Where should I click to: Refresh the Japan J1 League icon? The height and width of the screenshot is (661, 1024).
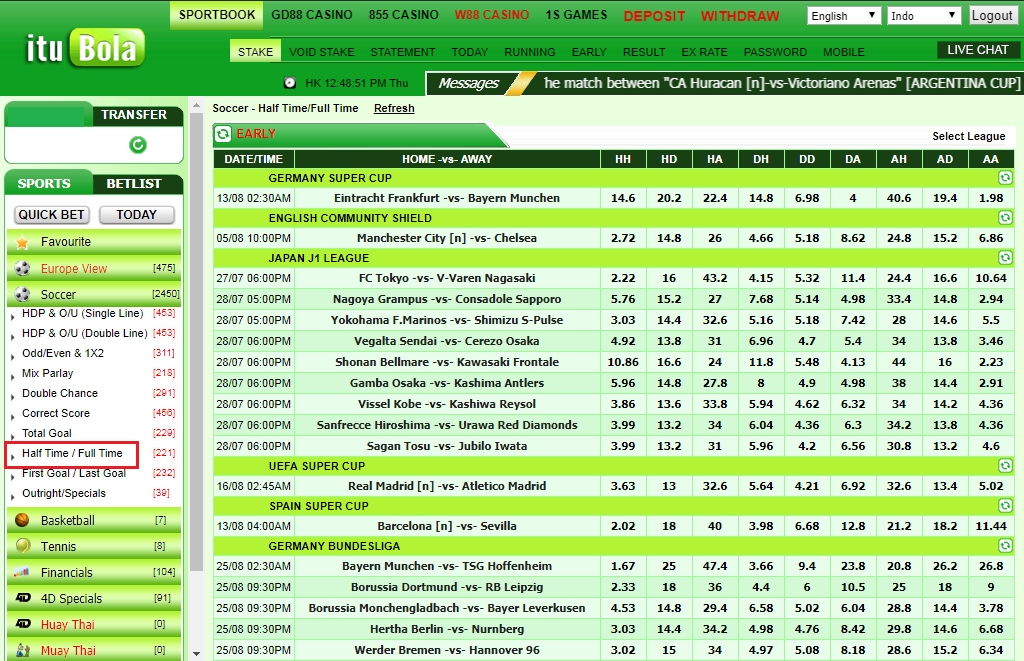(x=1005, y=258)
